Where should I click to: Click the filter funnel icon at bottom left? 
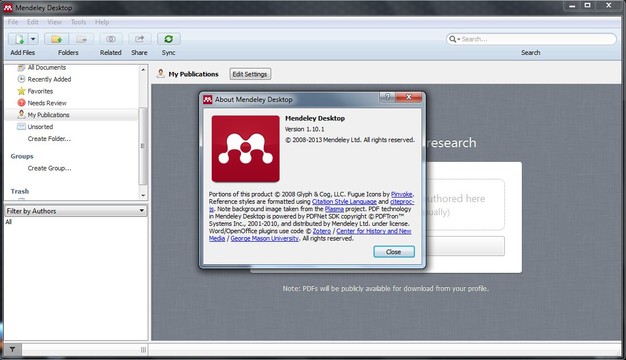[x=12, y=350]
